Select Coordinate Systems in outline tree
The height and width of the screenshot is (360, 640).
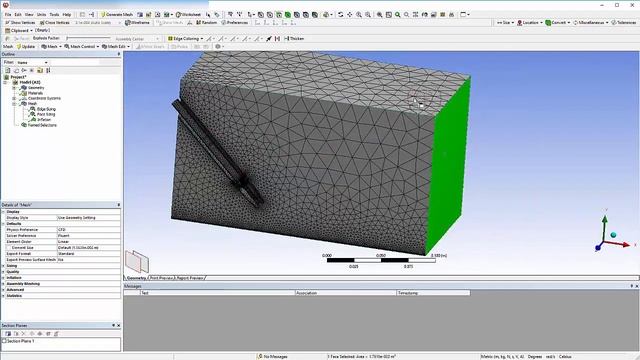(x=44, y=98)
